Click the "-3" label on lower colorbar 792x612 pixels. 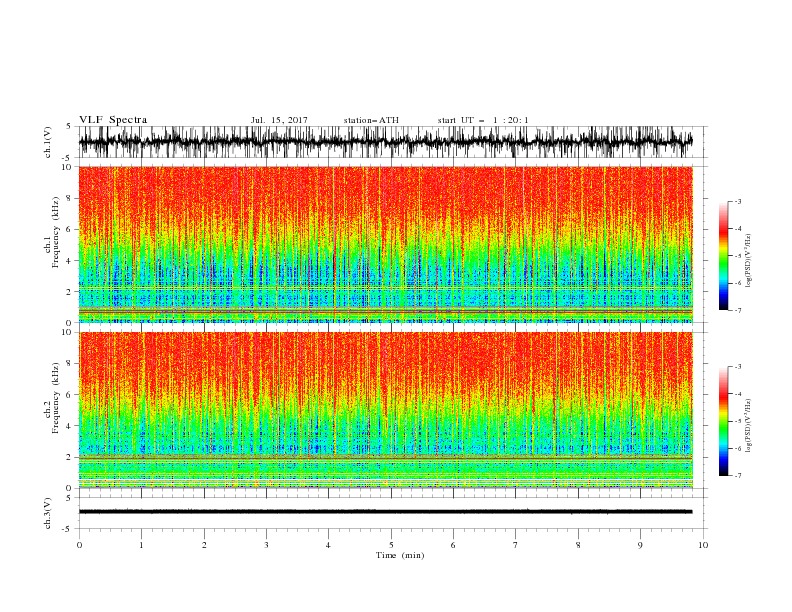737,367
